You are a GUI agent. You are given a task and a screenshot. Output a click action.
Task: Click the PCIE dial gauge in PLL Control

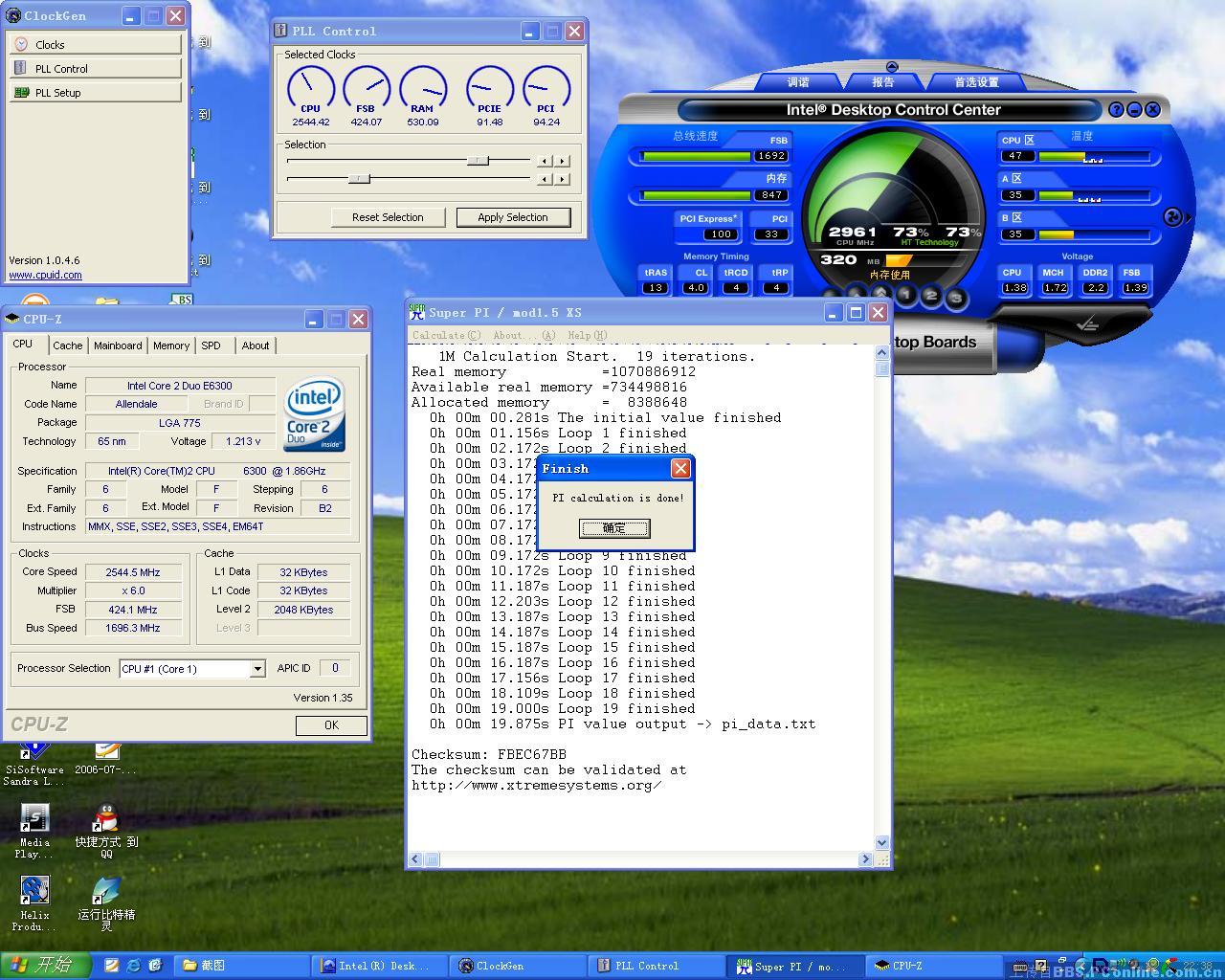point(489,91)
